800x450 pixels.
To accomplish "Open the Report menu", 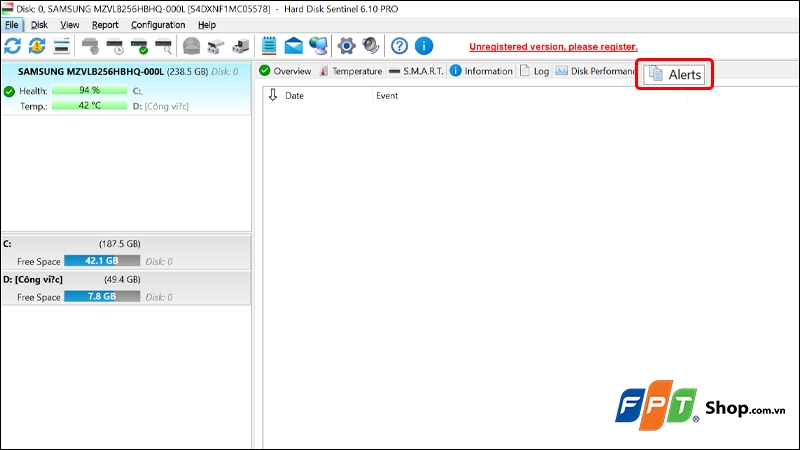I will (x=105, y=24).
